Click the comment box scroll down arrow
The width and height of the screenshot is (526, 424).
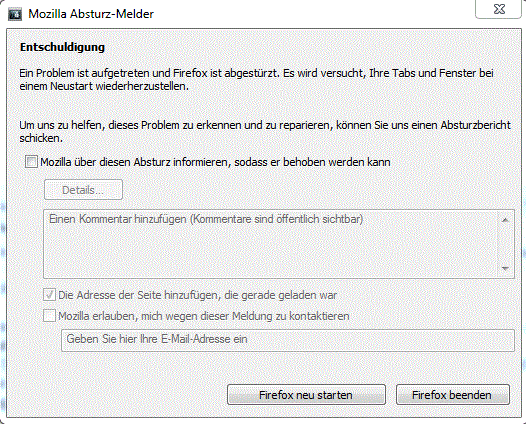(x=506, y=268)
